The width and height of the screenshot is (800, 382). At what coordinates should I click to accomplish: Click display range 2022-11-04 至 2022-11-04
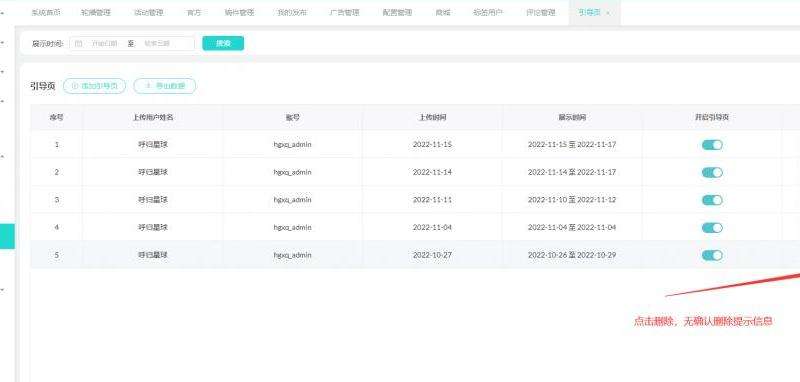[x=572, y=227]
